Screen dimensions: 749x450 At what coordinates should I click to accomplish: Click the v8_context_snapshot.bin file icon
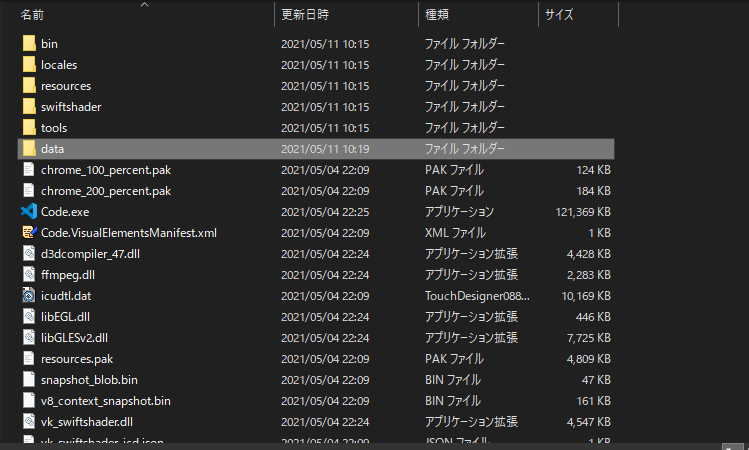coord(29,401)
